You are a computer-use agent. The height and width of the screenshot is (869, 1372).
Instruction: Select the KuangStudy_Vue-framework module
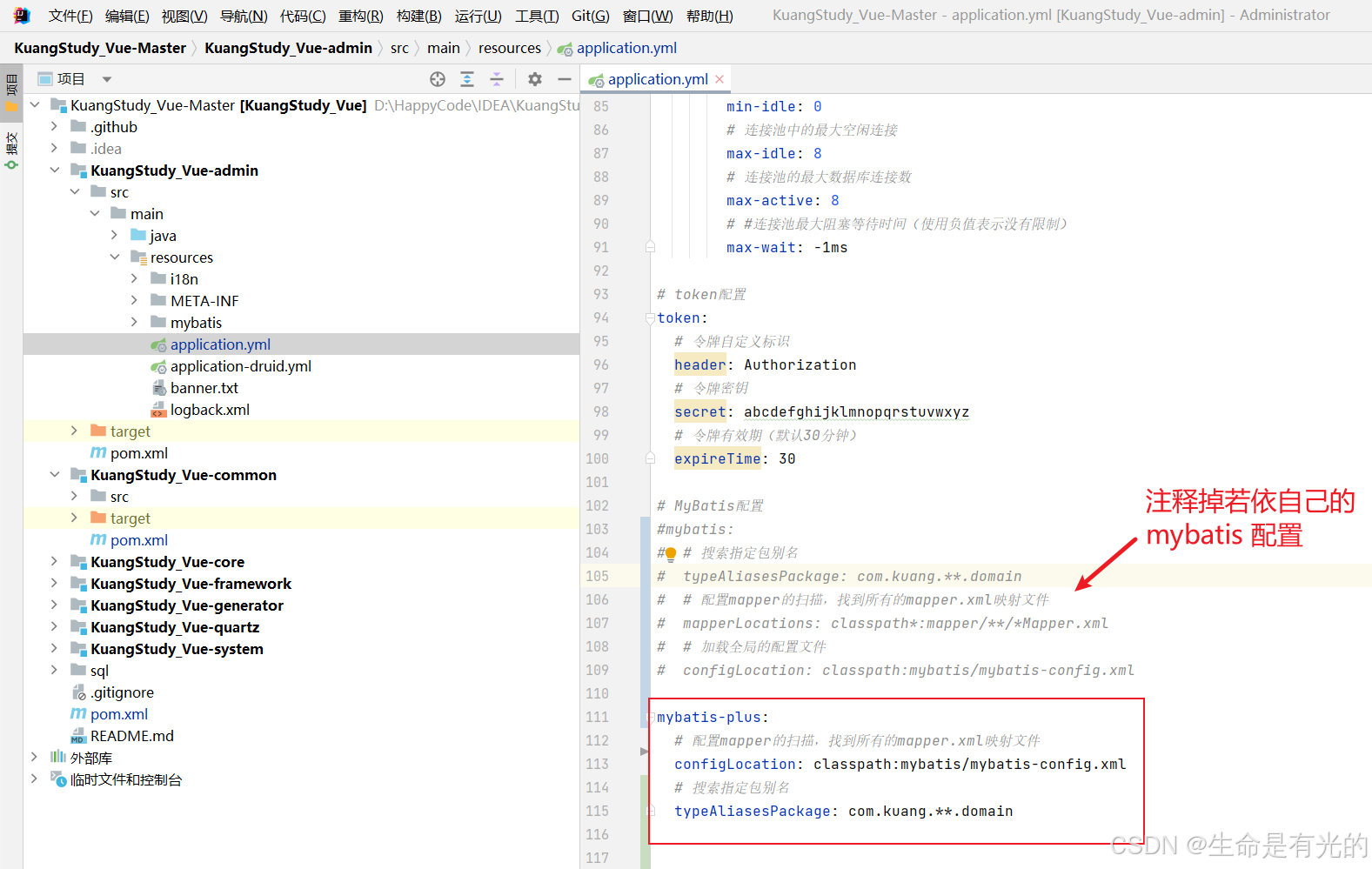pos(191,584)
